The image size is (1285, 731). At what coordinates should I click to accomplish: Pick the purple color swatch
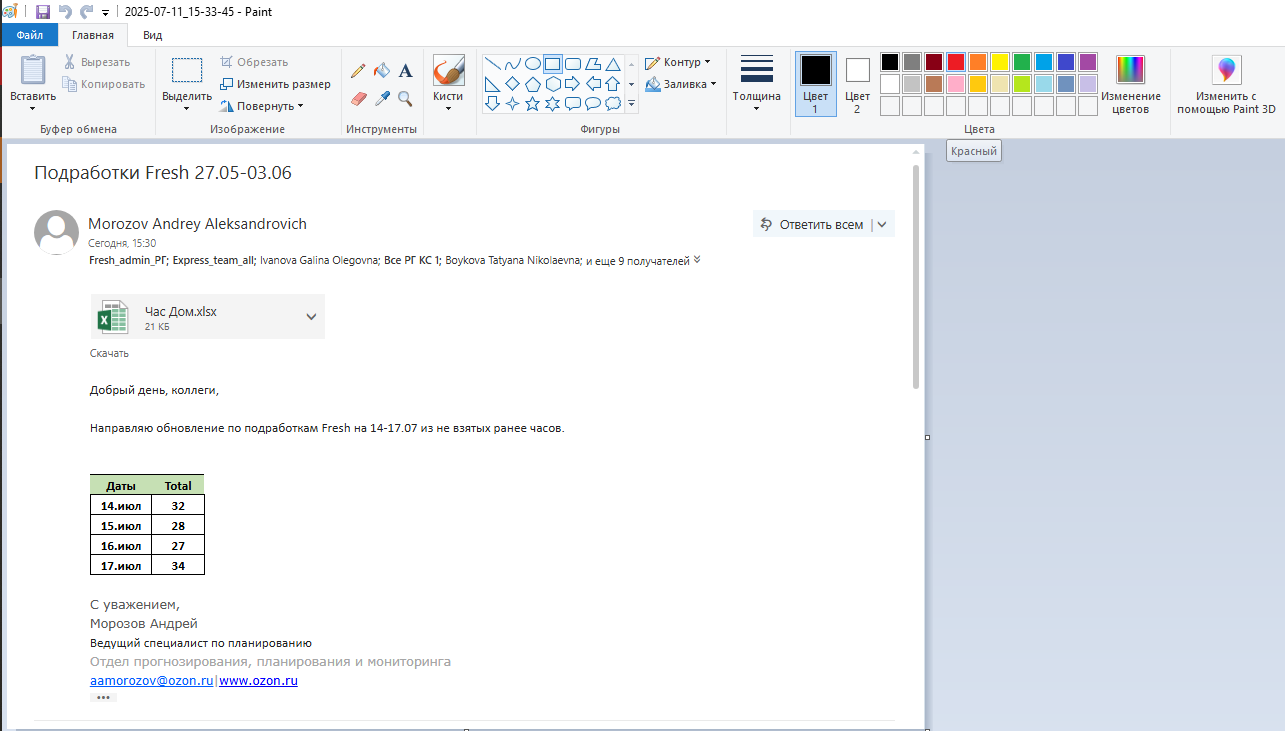[1087, 62]
